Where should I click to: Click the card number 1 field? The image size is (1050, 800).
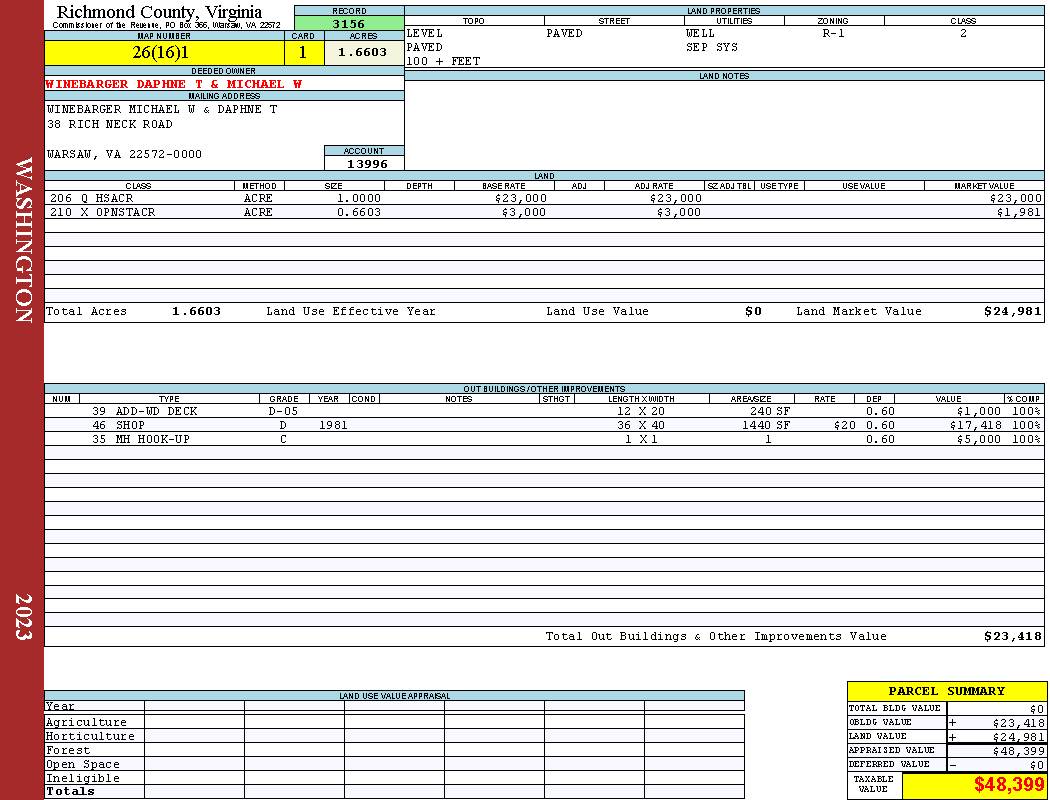click(303, 52)
